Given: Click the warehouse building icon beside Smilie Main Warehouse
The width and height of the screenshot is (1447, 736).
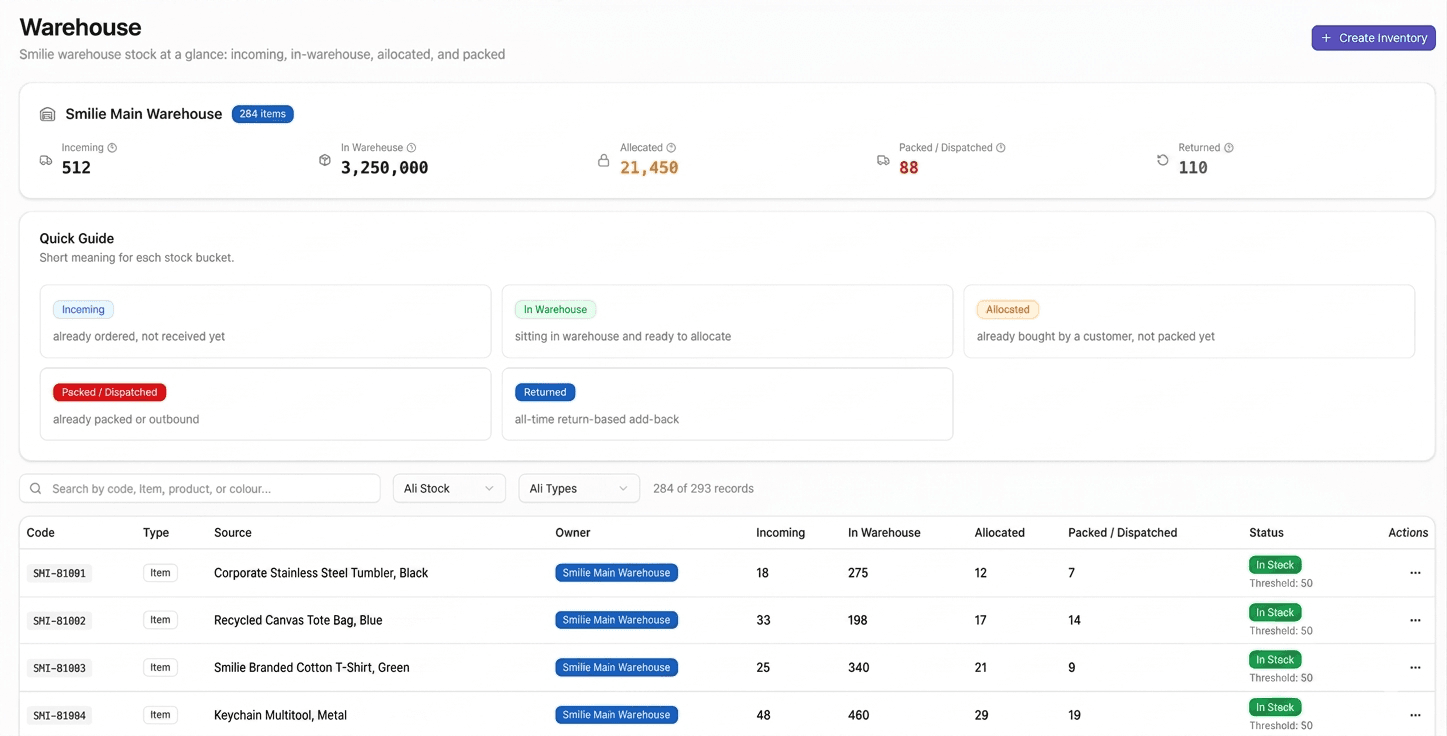Looking at the screenshot, I should pos(47,114).
